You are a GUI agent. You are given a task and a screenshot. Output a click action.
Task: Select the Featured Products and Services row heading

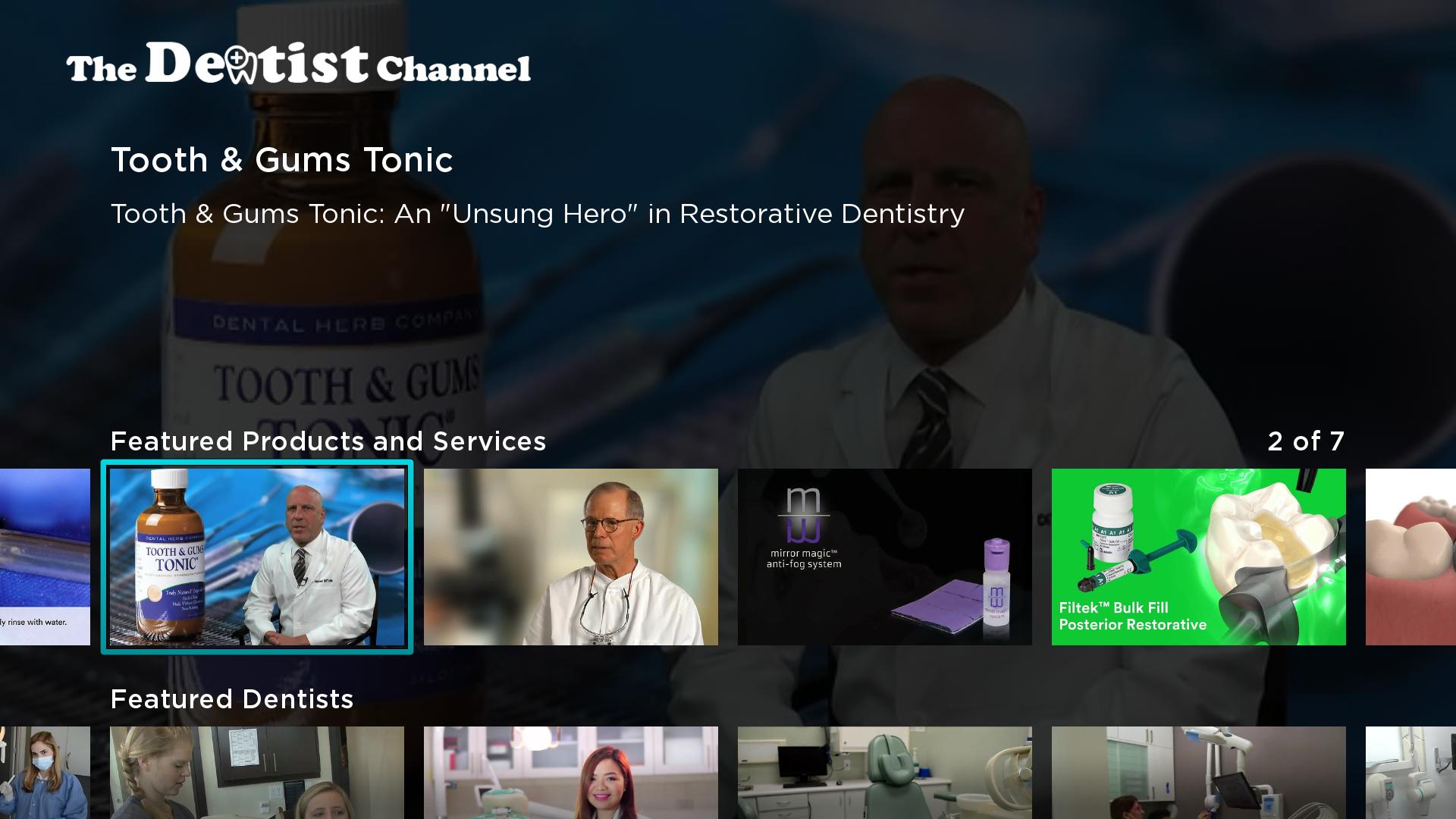pyautogui.click(x=328, y=441)
